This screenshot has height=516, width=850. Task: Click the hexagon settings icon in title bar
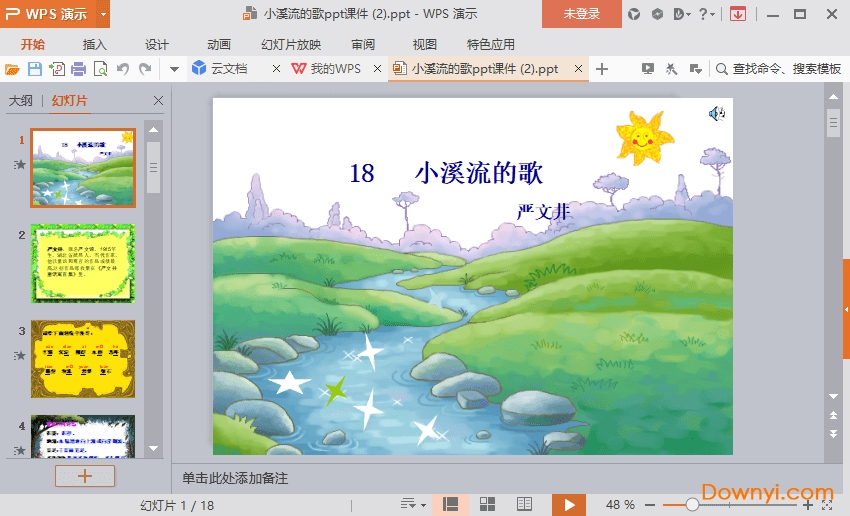657,14
